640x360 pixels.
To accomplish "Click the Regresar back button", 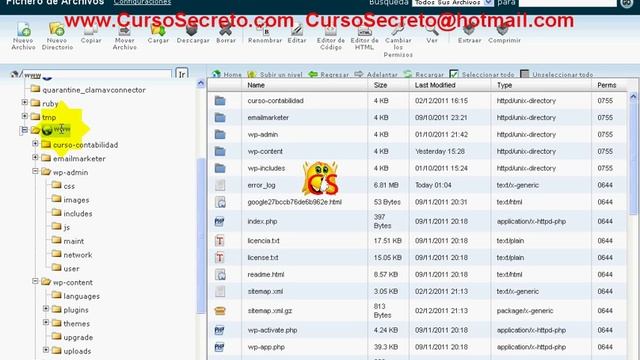I will tap(329, 74).
